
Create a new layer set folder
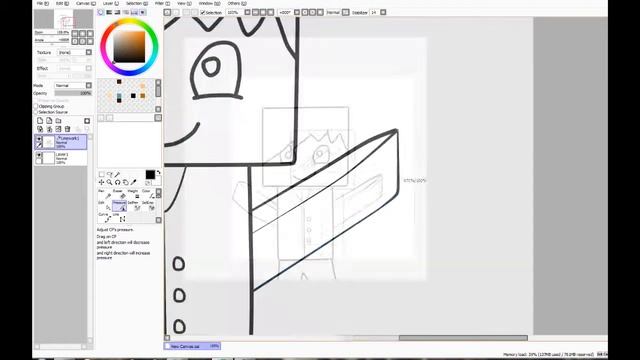[x=58, y=121]
